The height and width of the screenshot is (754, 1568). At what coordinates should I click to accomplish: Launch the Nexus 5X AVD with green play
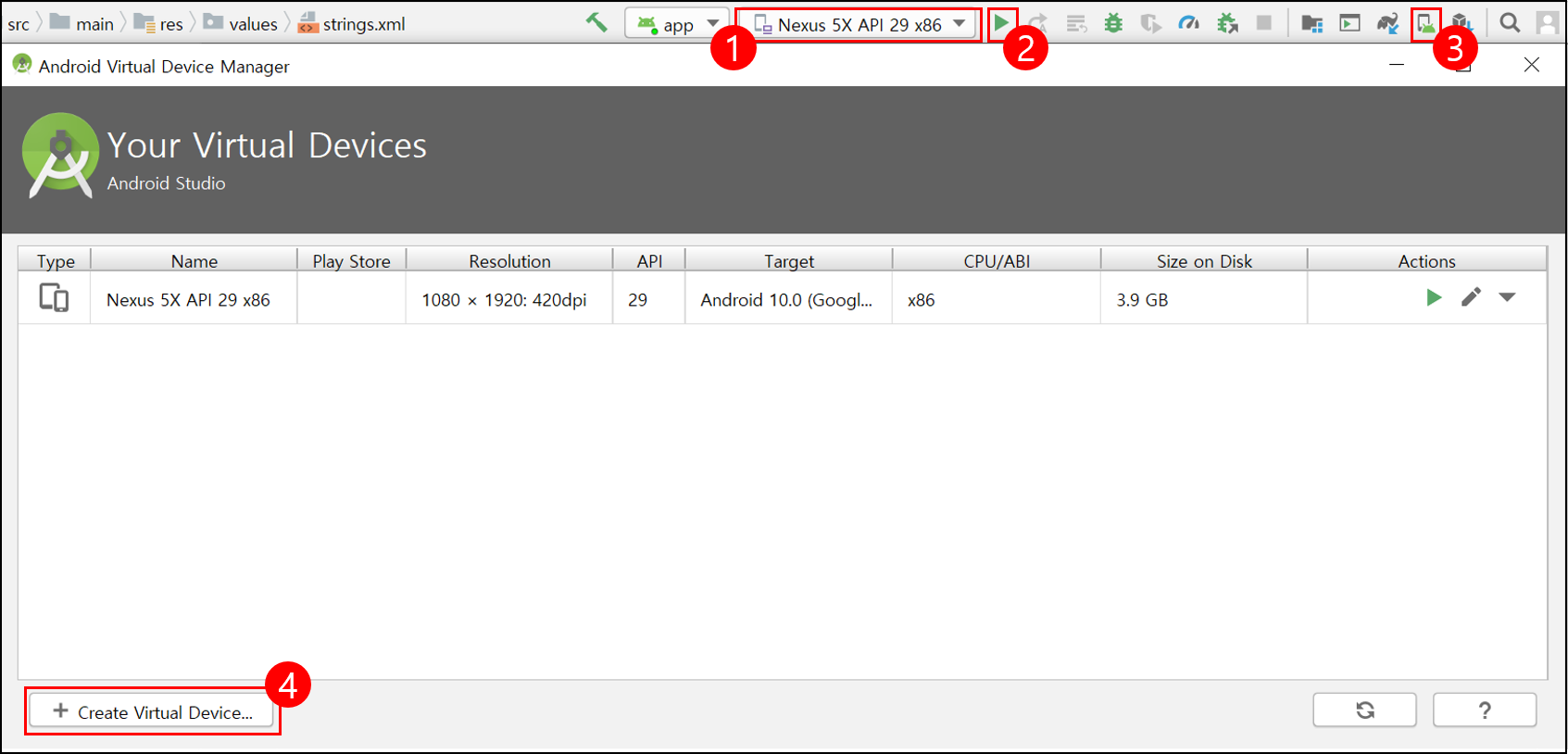click(x=1433, y=297)
